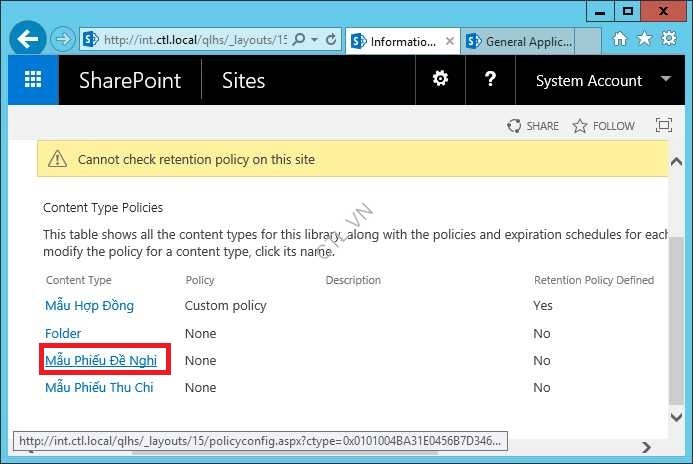The height and width of the screenshot is (464, 693).
Task: Open the SharePoint app launcher waffle
Action: [33, 80]
